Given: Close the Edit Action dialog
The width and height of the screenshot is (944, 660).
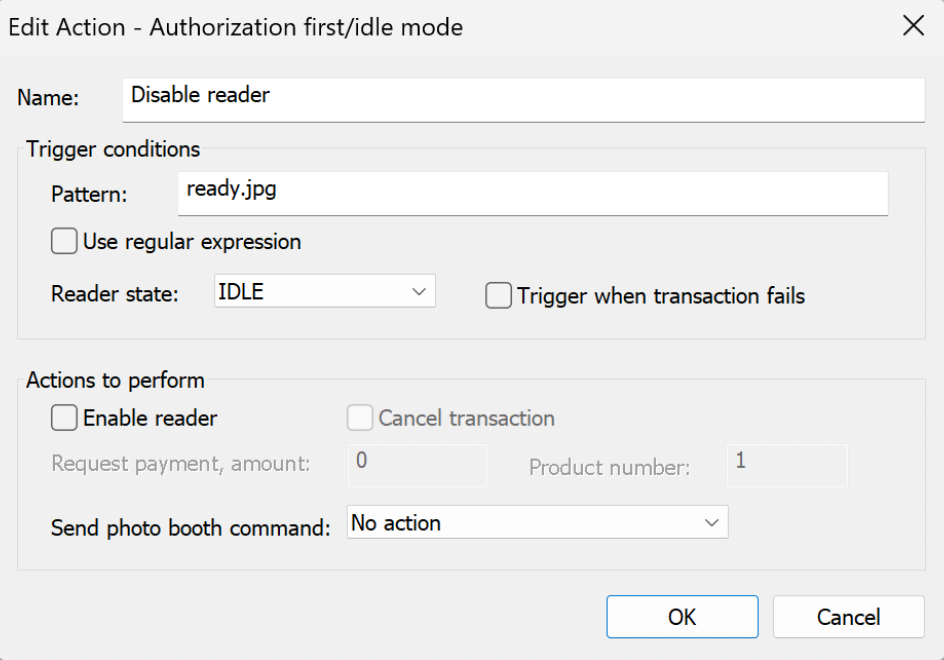Looking at the screenshot, I should [x=913, y=27].
